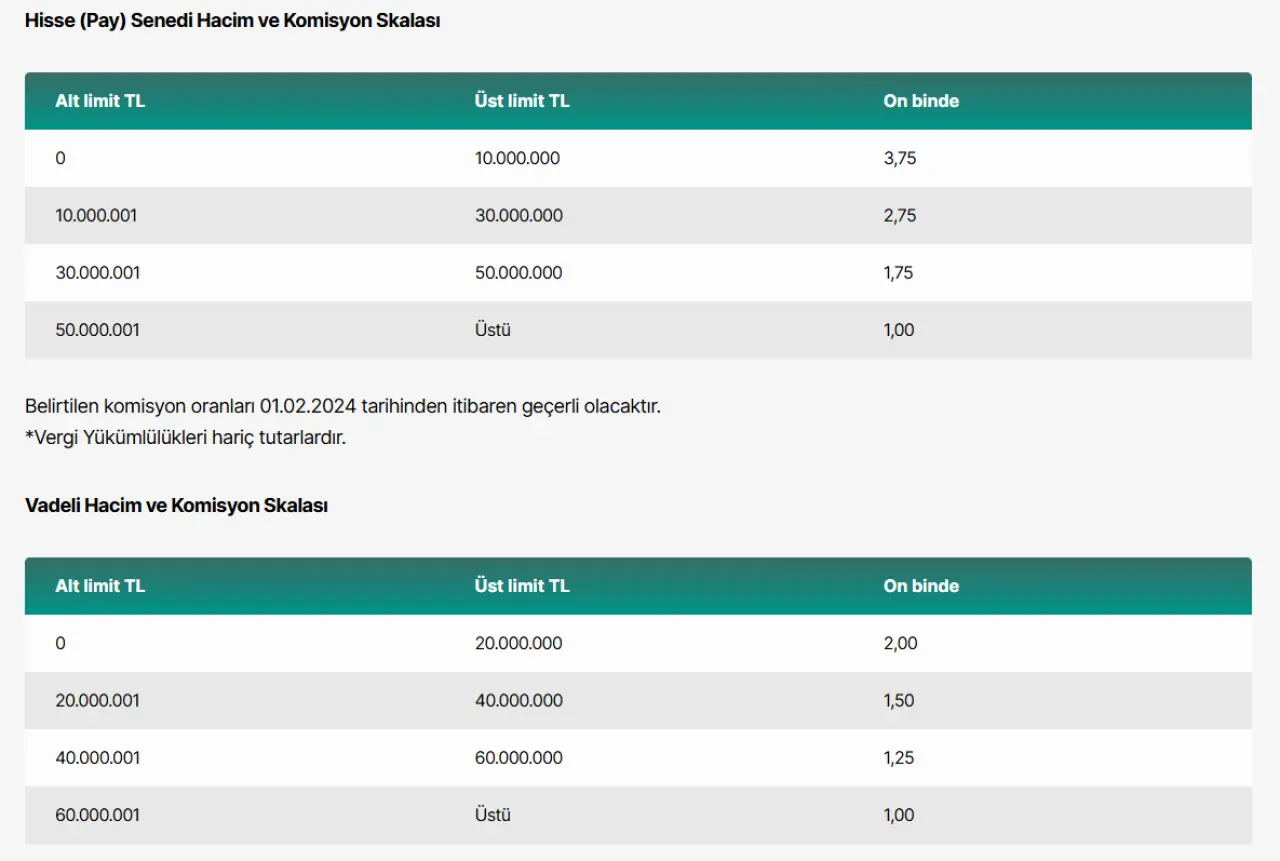This screenshot has width=1280, height=861.
Task: Click the 1,75 commission rate value
Action: [899, 273]
